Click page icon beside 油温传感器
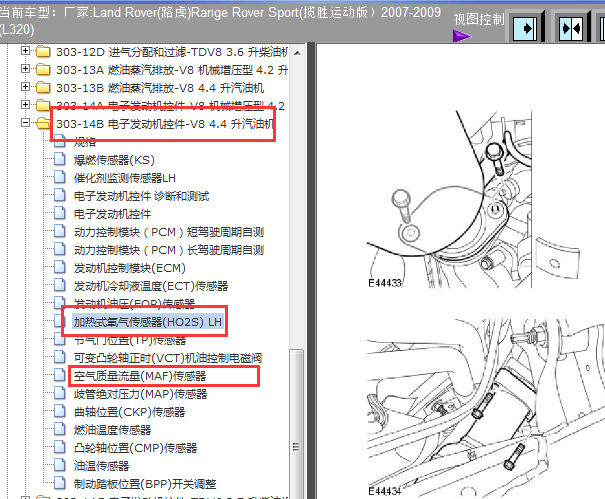 (60, 465)
